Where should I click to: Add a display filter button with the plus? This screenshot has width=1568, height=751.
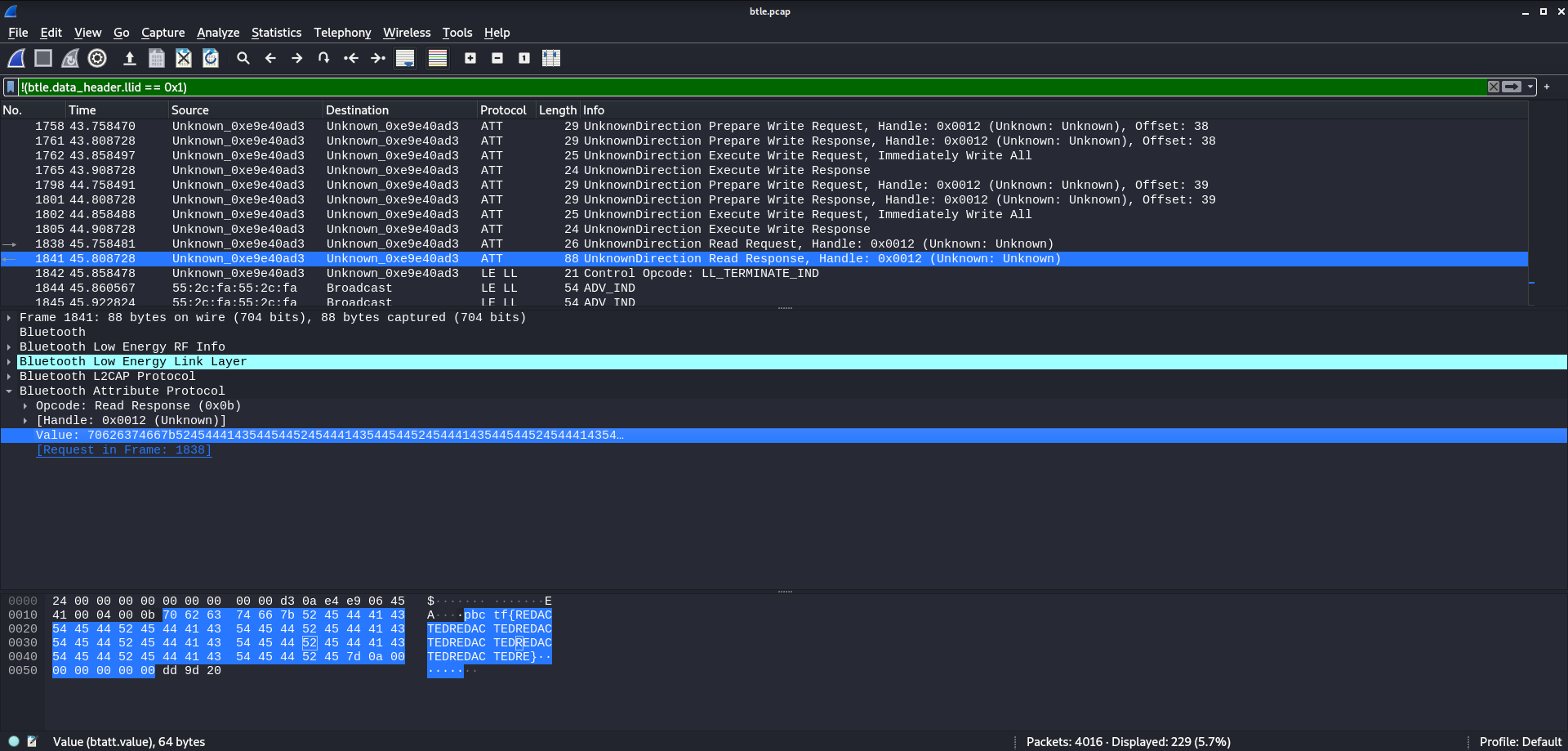[x=1547, y=87]
